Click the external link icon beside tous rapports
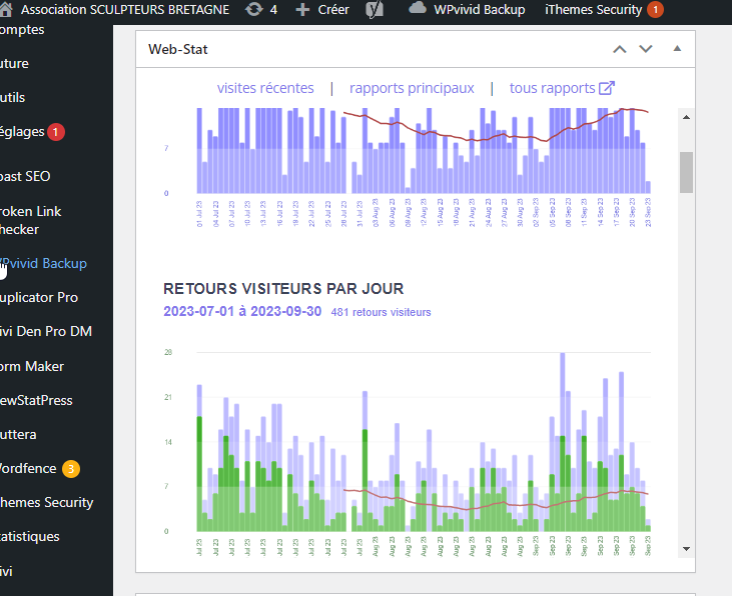The image size is (732, 596). point(606,88)
